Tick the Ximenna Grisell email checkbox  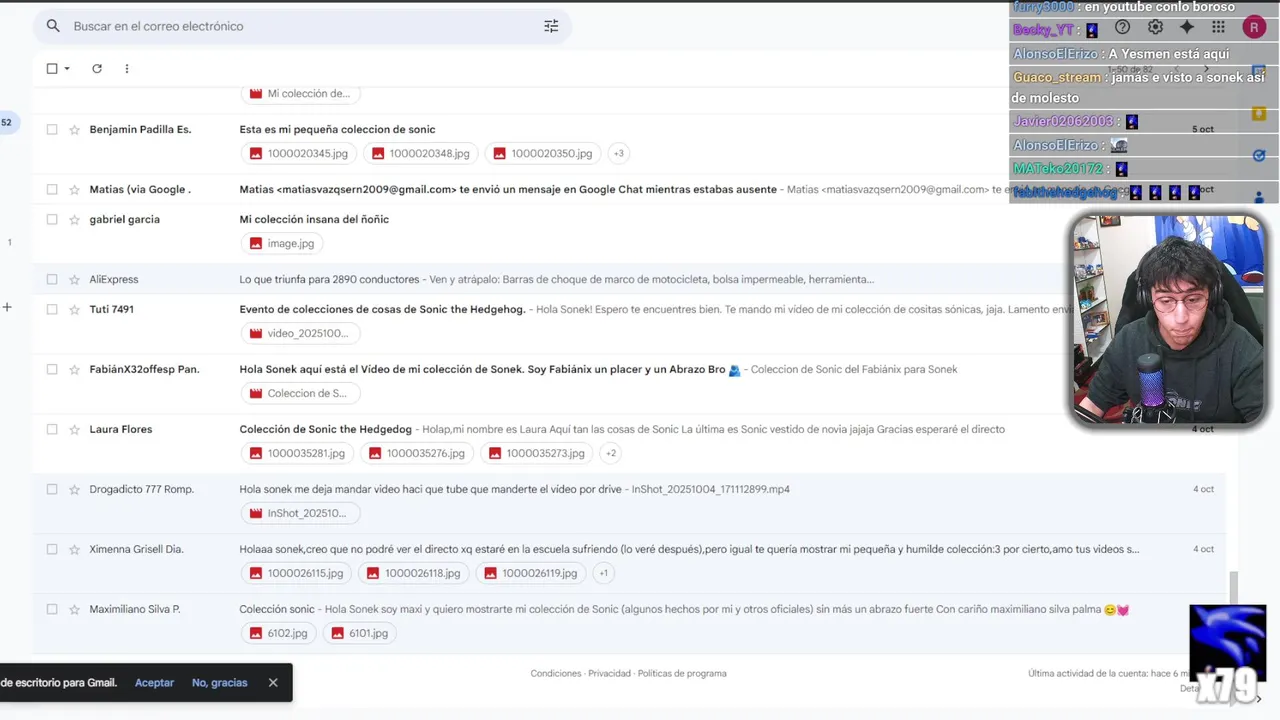[52, 549]
